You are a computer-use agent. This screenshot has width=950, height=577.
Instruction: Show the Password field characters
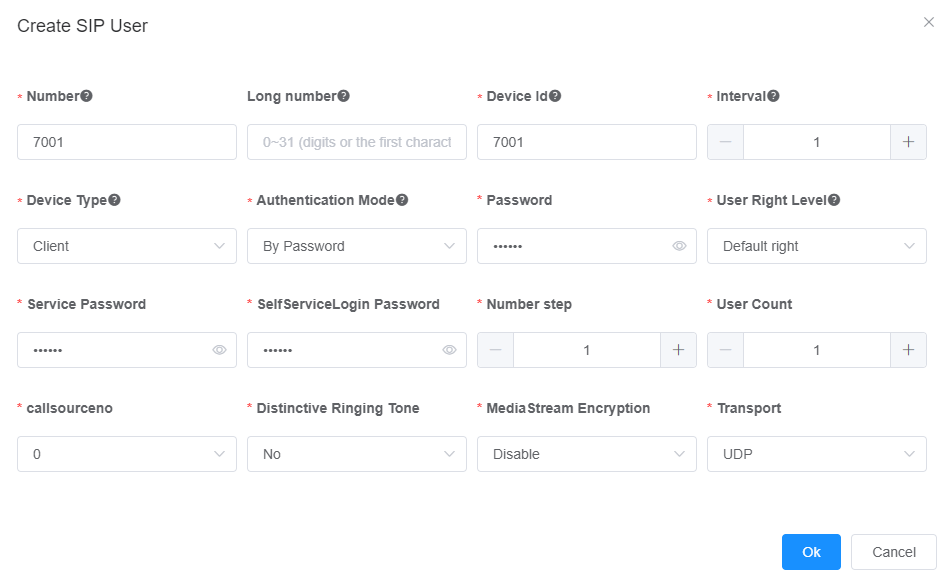(x=679, y=246)
